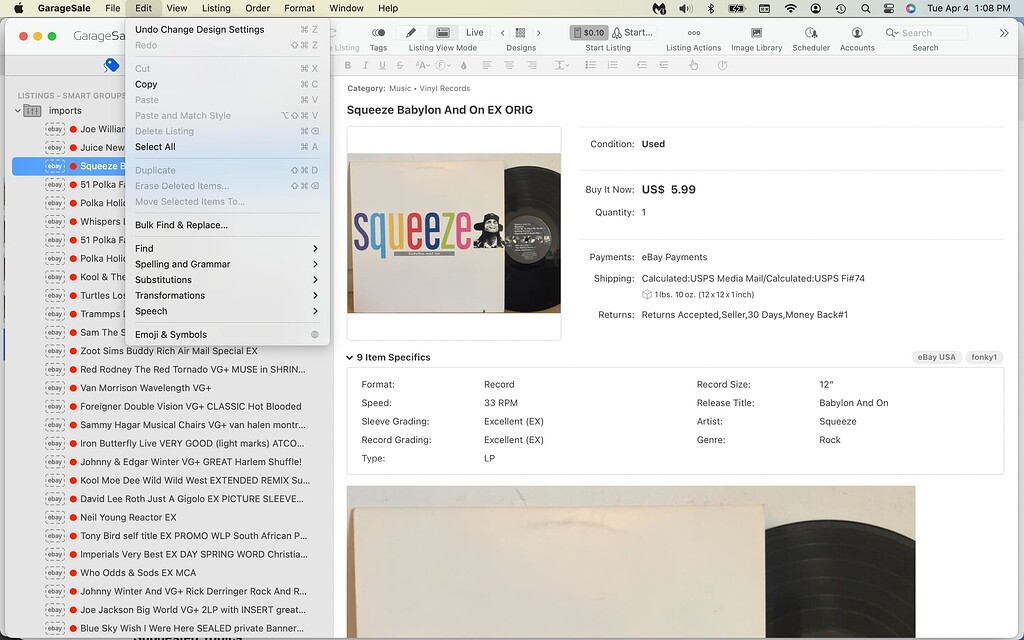Image resolution: width=1024 pixels, height=640 pixels.
Task: Open Emoji & Symbols
Action: (227, 334)
